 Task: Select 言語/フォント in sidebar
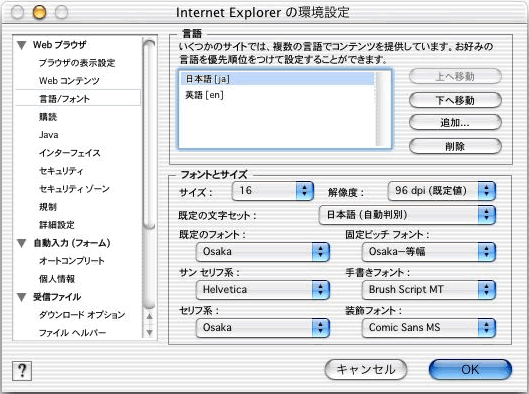[x=78, y=98]
